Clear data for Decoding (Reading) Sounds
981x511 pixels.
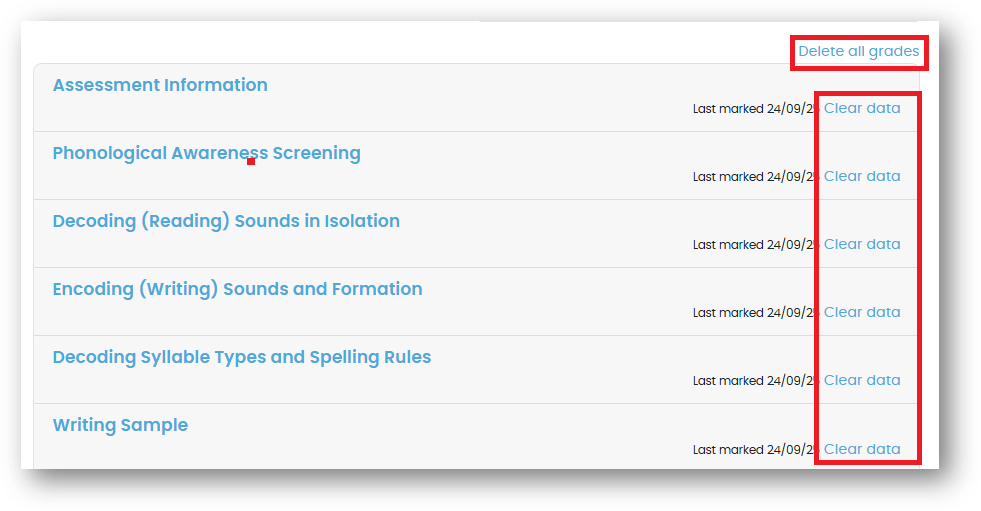point(862,244)
